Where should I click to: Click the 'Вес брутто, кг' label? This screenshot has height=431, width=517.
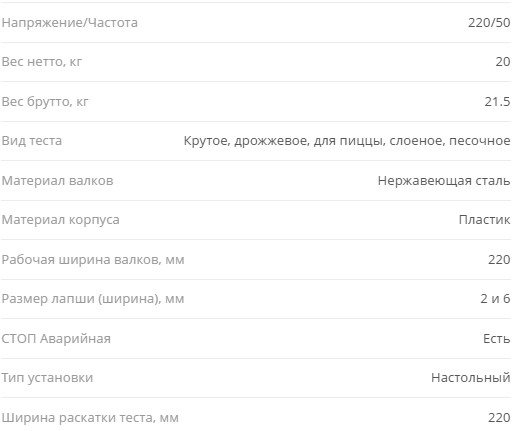45,101
